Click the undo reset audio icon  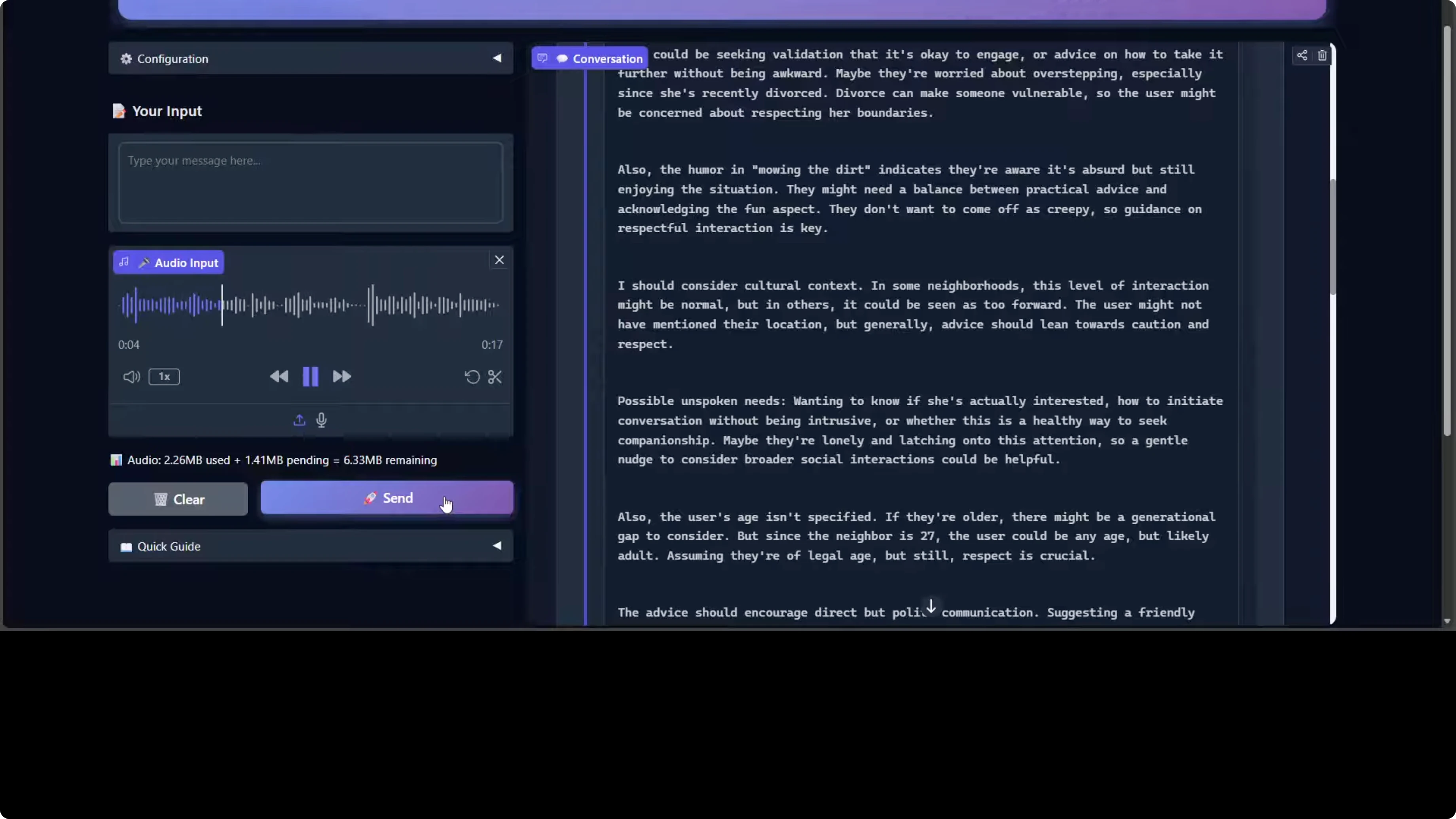pyautogui.click(x=472, y=377)
